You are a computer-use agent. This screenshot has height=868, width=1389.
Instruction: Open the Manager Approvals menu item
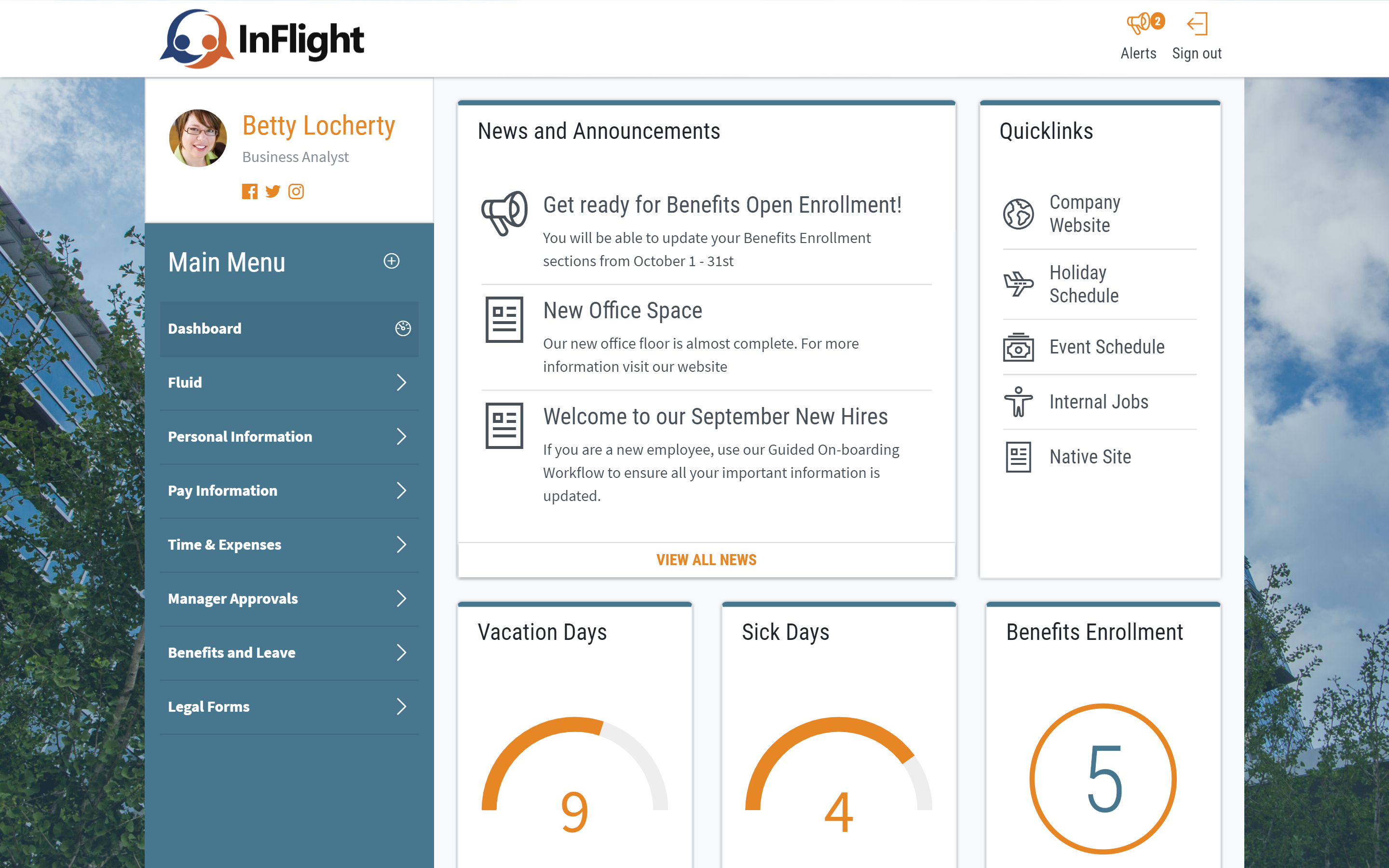click(289, 599)
